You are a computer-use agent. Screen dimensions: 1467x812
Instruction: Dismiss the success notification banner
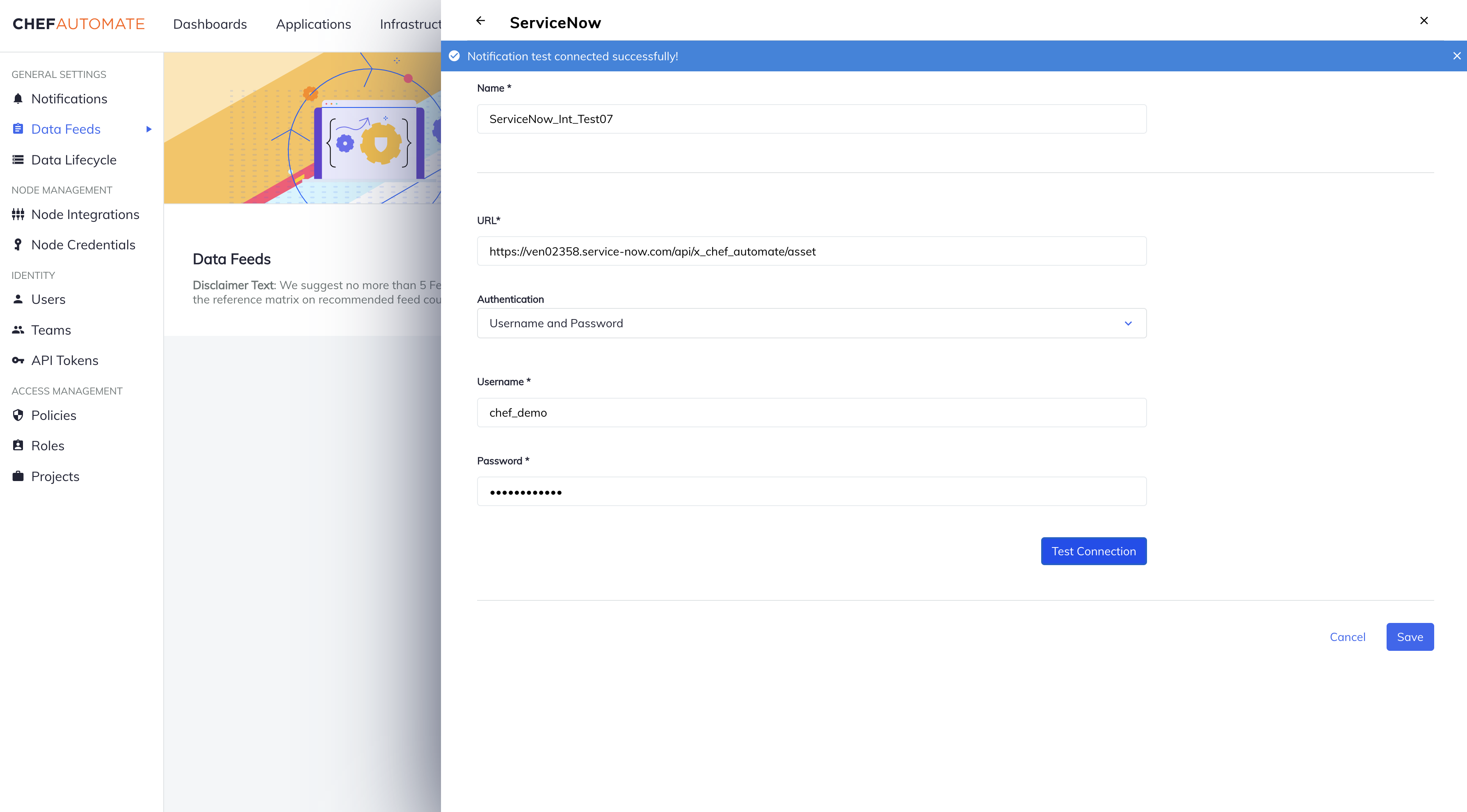(1457, 56)
